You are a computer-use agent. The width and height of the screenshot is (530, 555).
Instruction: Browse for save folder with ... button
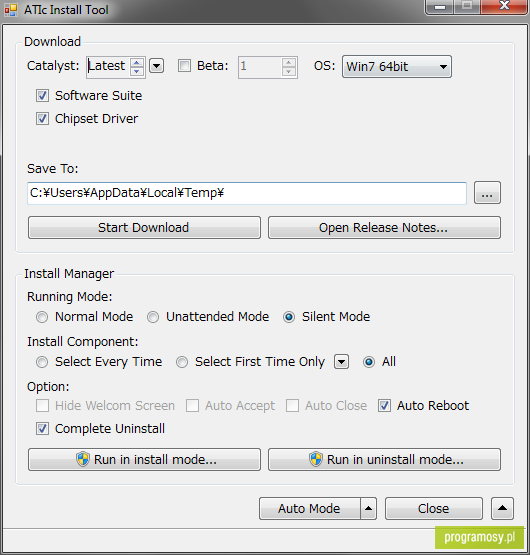pyautogui.click(x=487, y=193)
